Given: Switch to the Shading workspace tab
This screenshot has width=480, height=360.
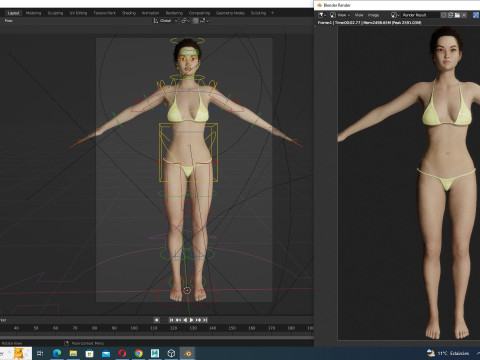Looking at the screenshot, I should point(129,13).
